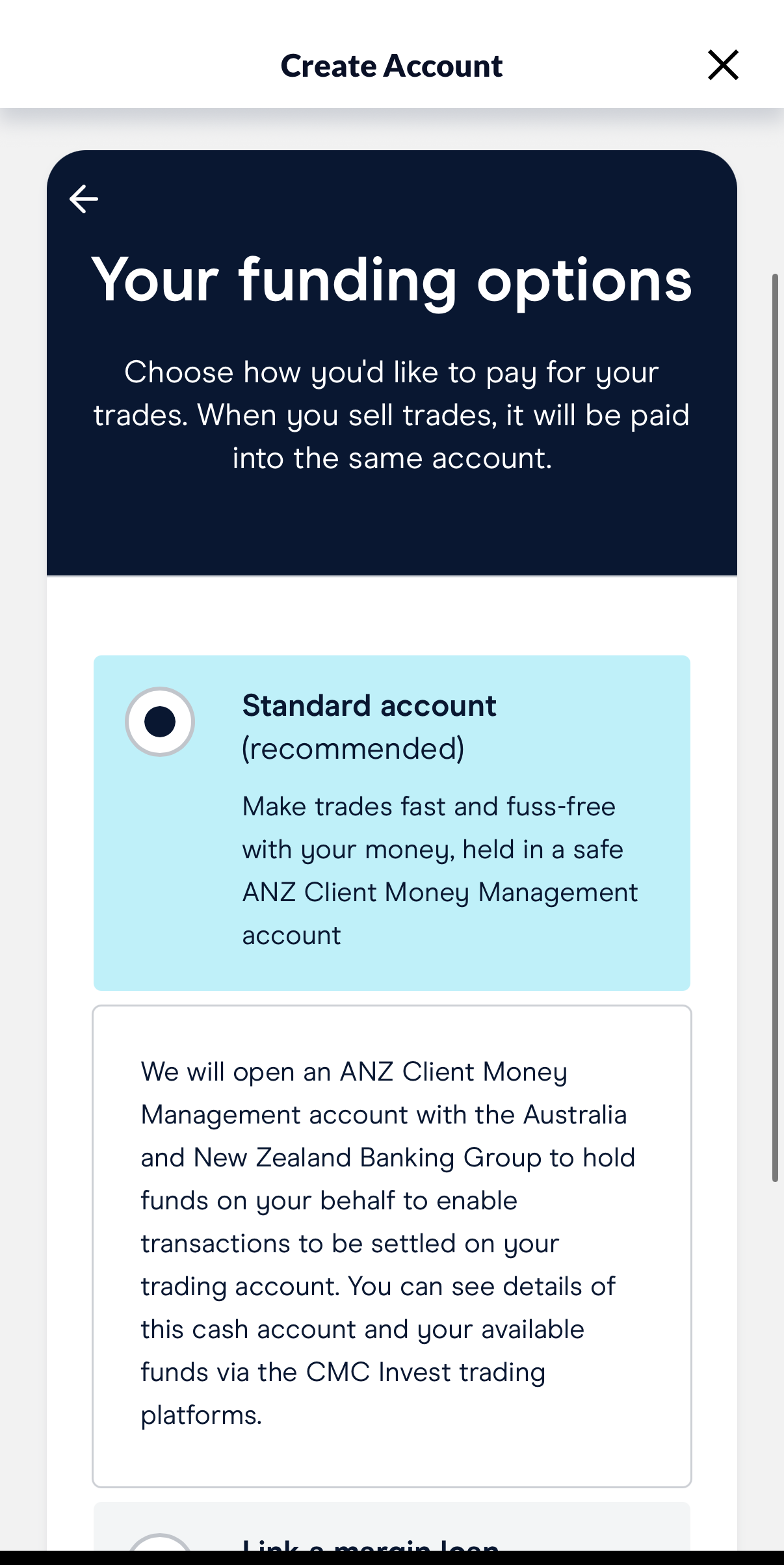Click the highlighted blue Standard account card
Viewport: 784px width, 1565px height.
(390, 819)
